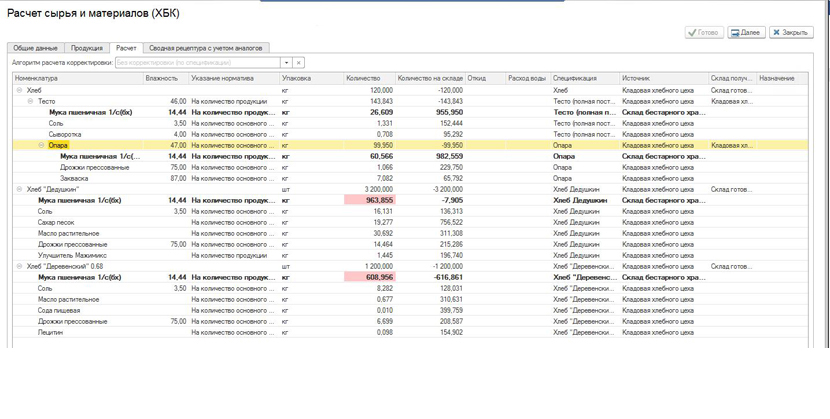The image size is (830, 419).
Task: Open the correction algorithm dropdown arrow
Action: (286, 62)
